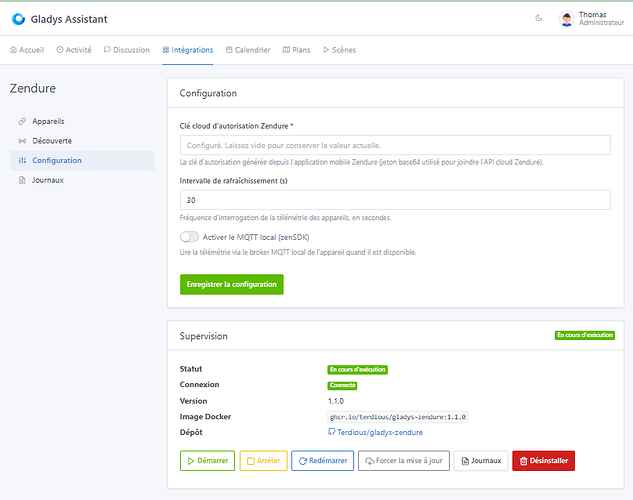Click the refresh interval field showing 30
This screenshot has width=633, height=500.
pos(395,200)
